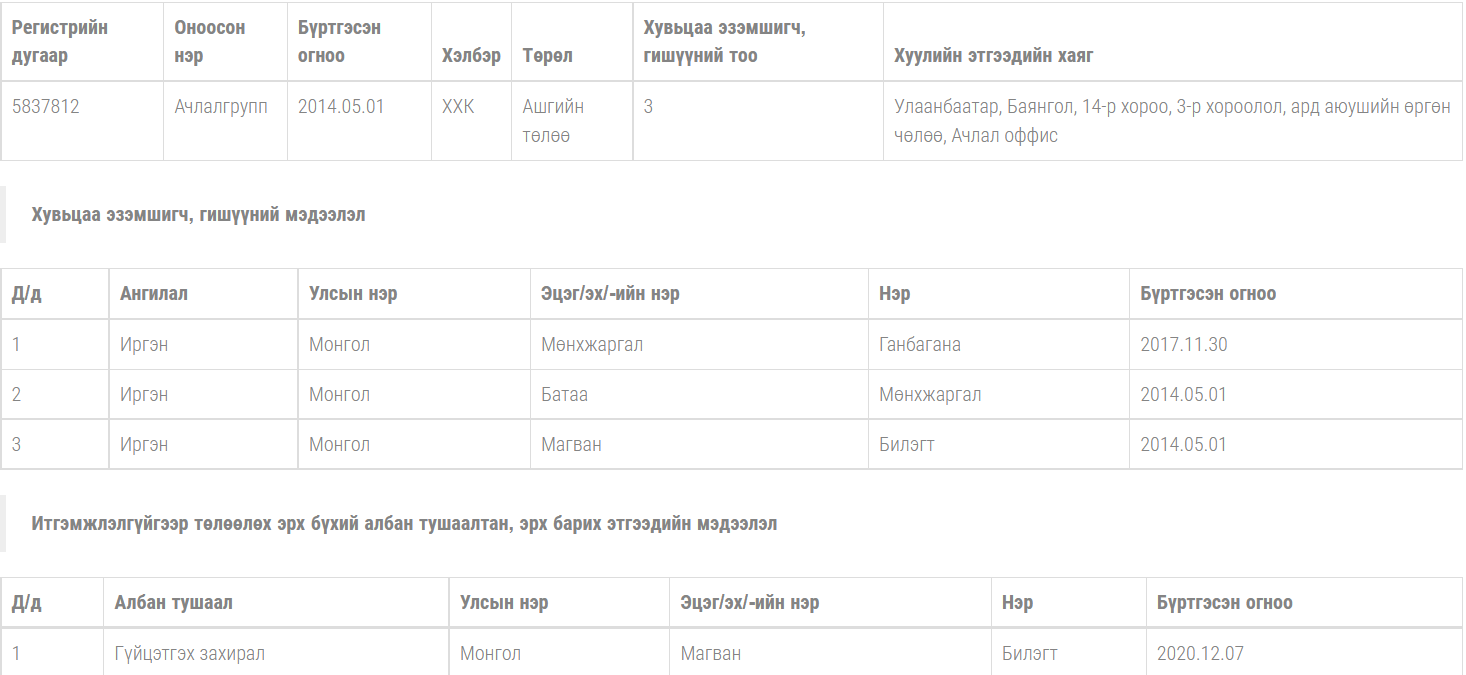Click the Хувьцаа эзэмшигч, гишүүний мэдээлэл section heading

(198, 215)
